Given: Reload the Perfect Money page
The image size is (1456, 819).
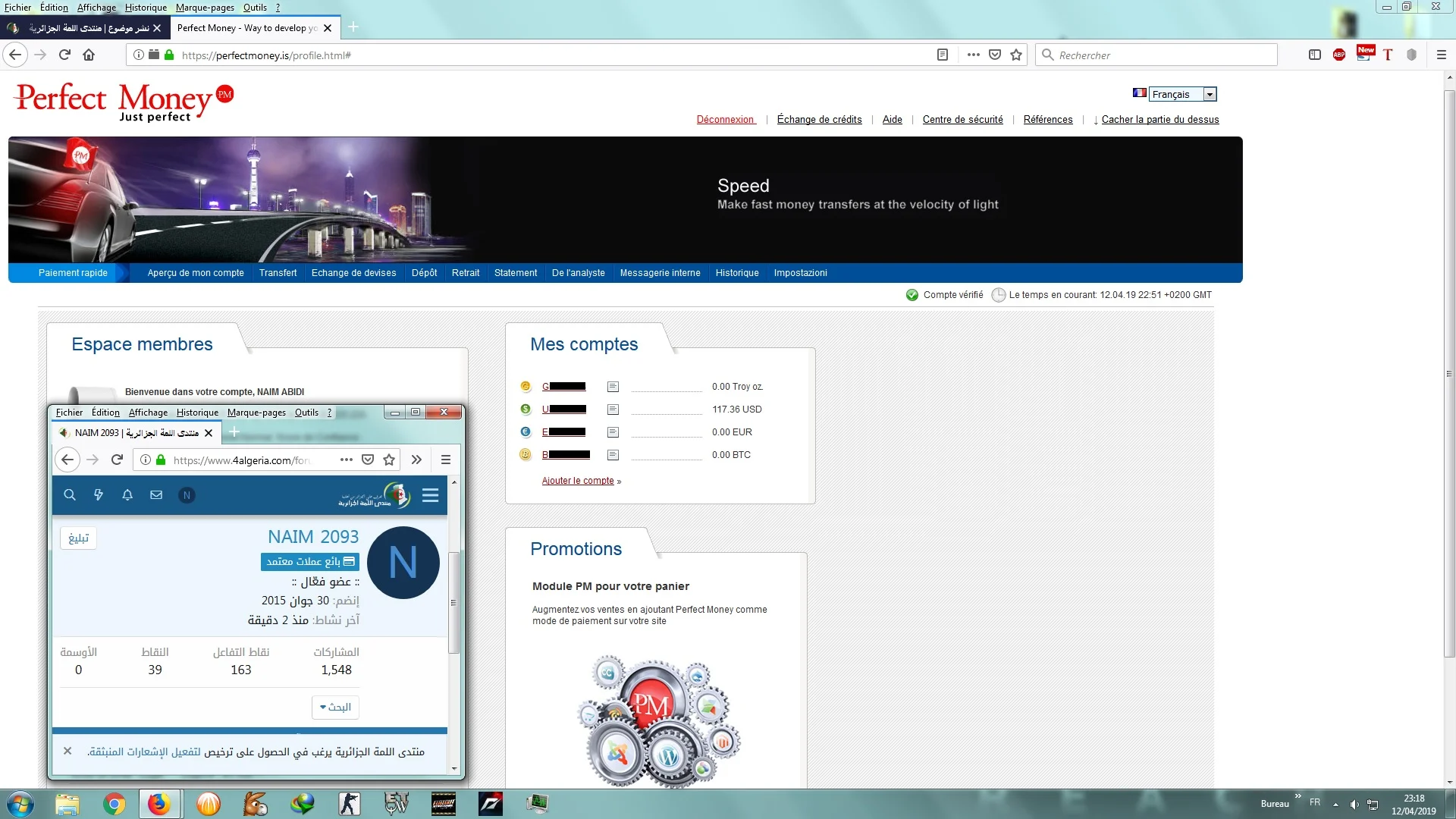Looking at the screenshot, I should pyautogui.click(x=64, y=55).
